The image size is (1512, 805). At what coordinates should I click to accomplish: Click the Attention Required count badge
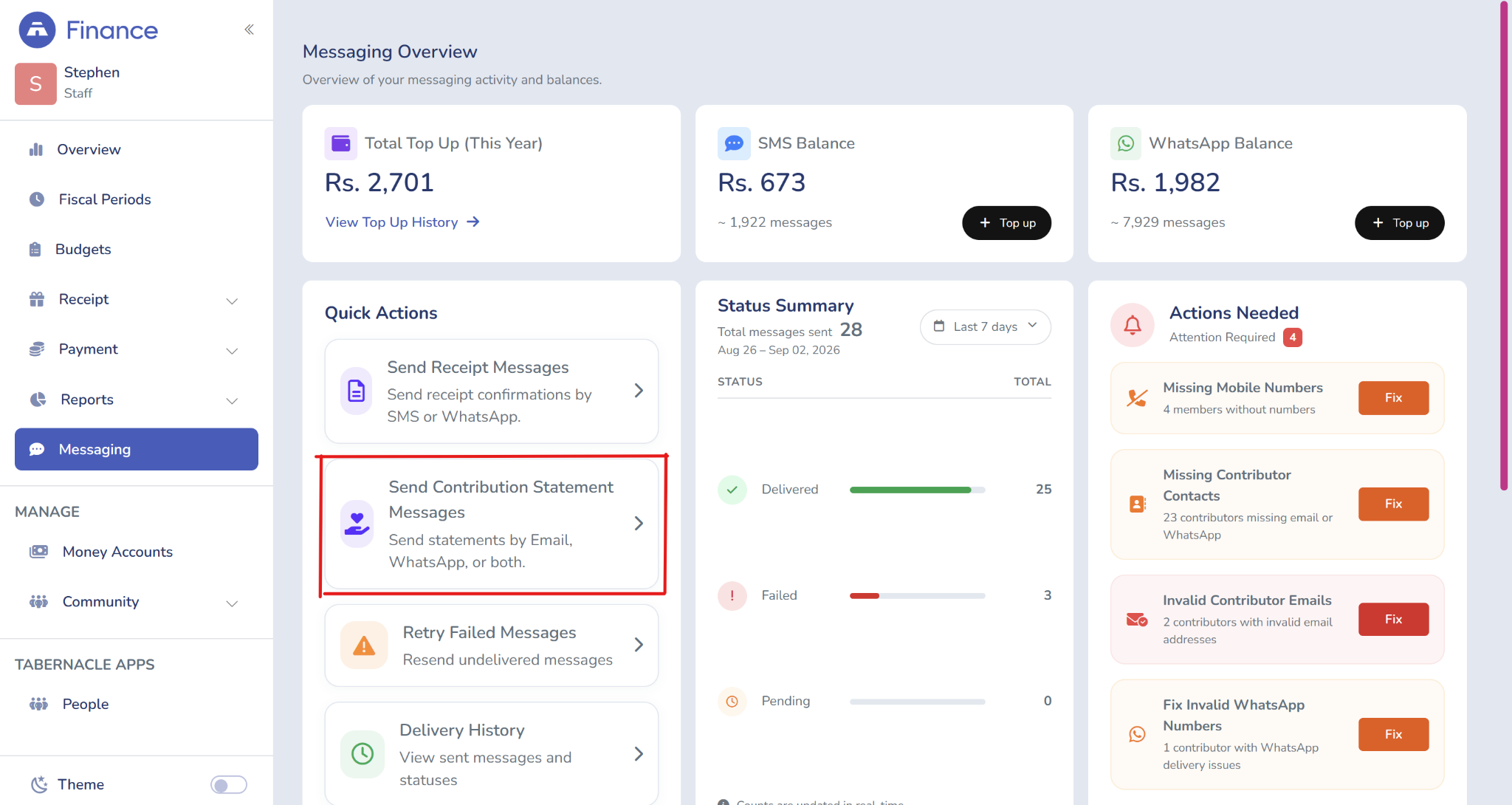[x=1293, y=338]
